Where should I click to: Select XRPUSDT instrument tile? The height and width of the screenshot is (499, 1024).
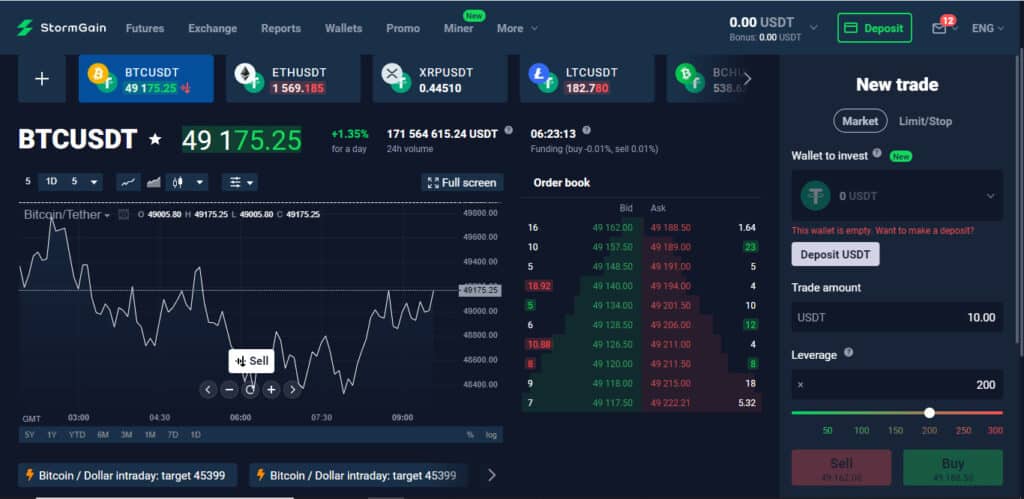point(440,79)
